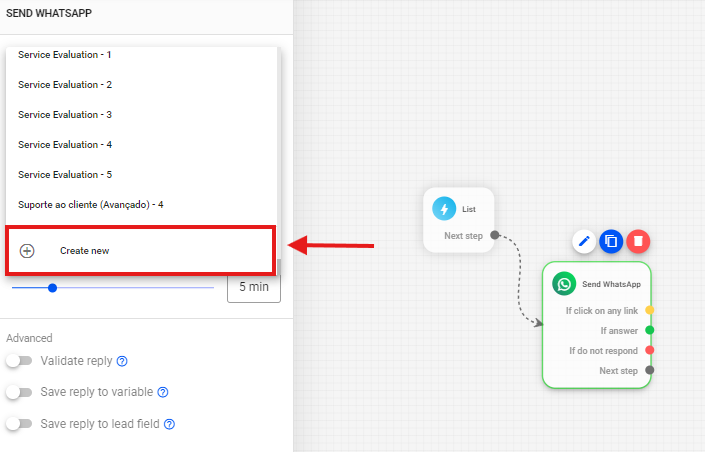Toggle Save reply to variable switch
This screenshot has height=452, width=705.
[x=19, y=392]
